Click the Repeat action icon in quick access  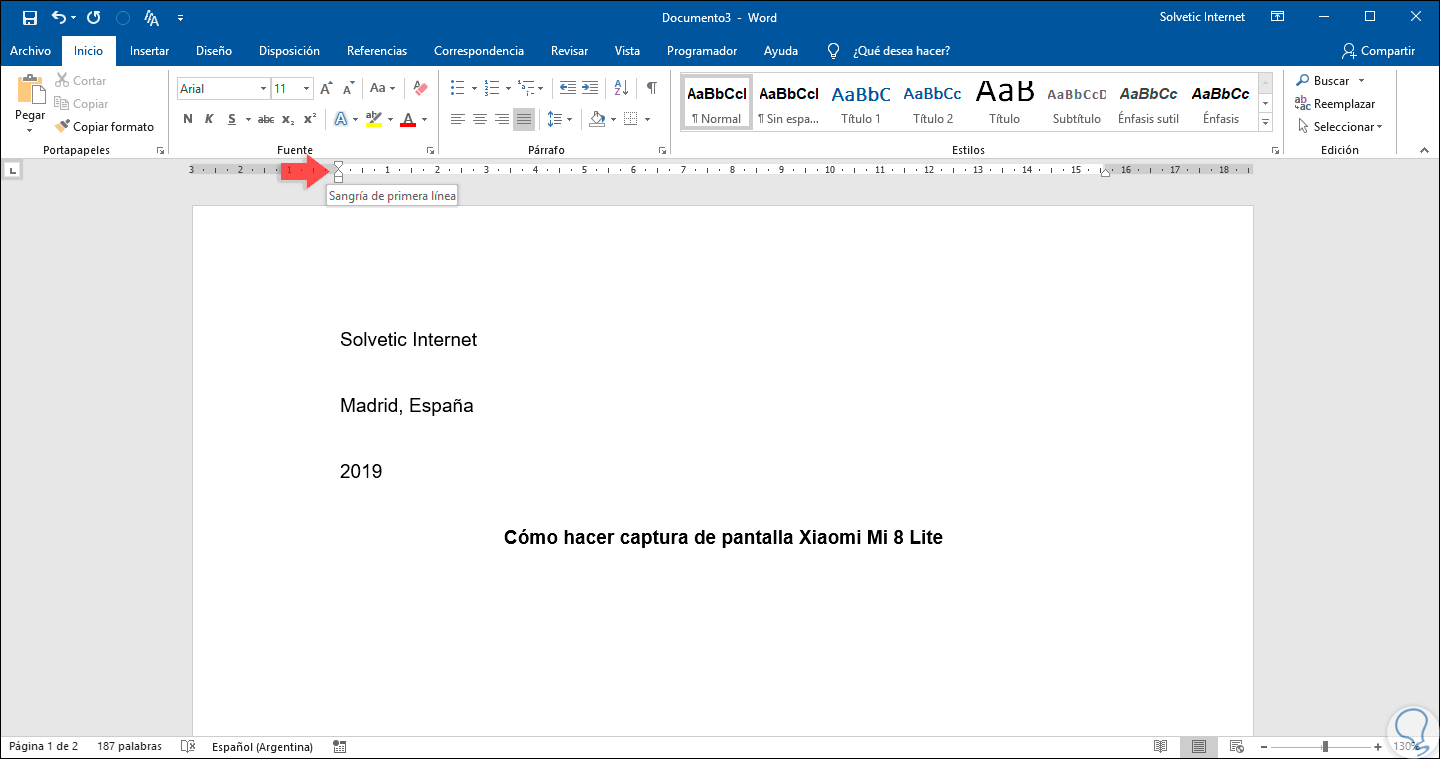93,17
